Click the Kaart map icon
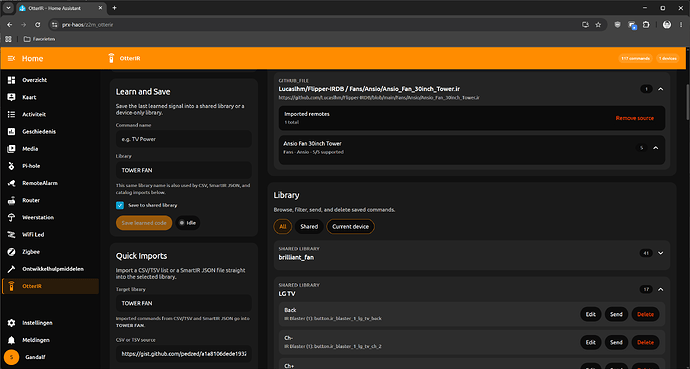Screen dimensions: 690x369 pyautogui.click(x=11, y=97)
